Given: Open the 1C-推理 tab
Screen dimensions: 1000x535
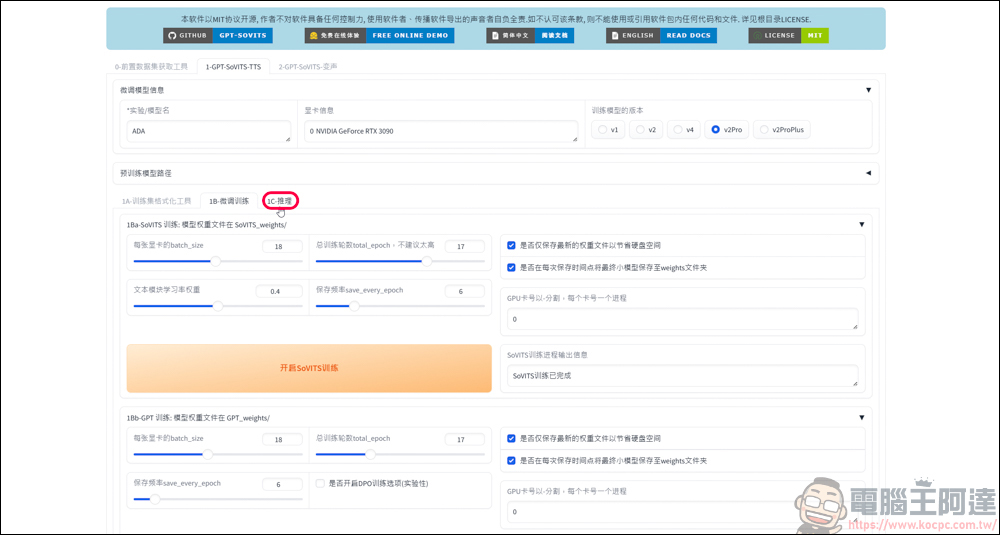Looking at the screenshot, I should click(280, 201).
